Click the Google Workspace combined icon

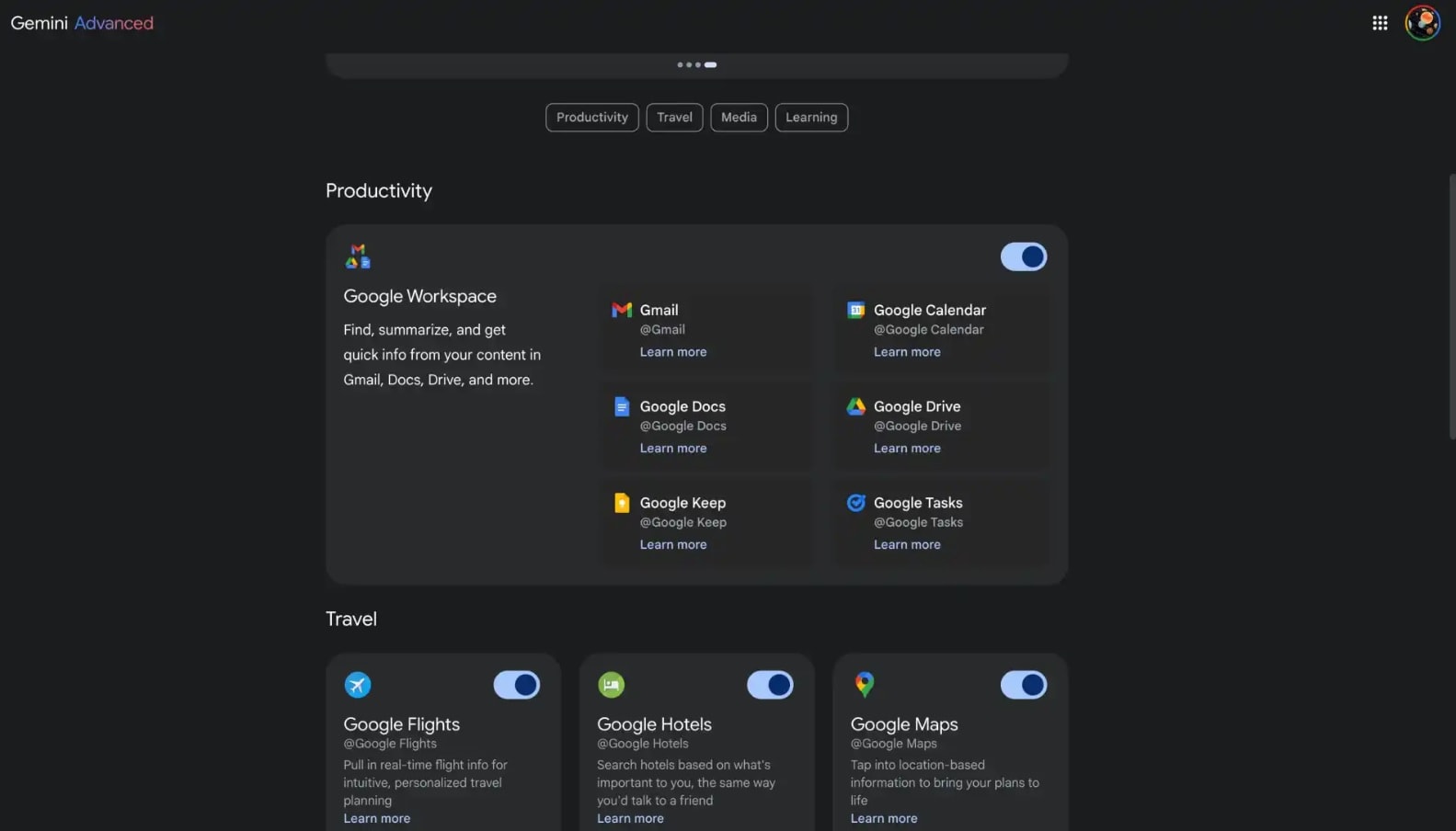[x=358, y=256]
